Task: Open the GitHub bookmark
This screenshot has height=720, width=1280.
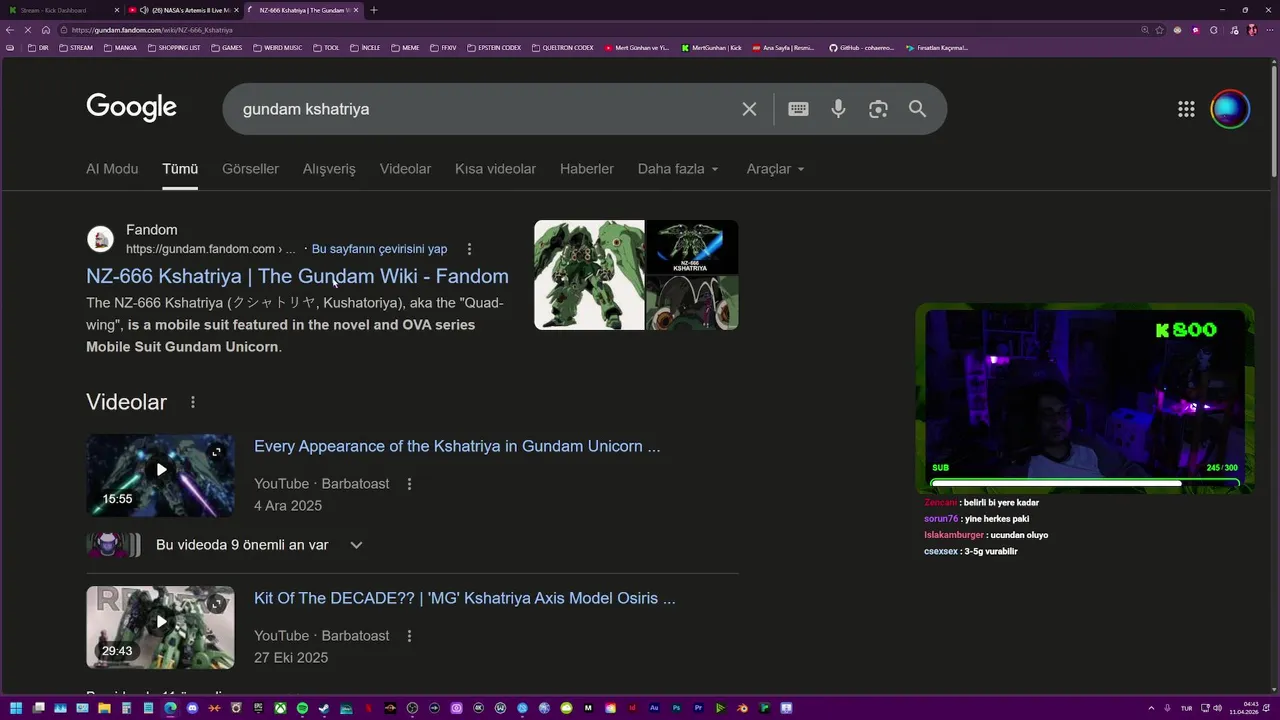Action: tap(860, 47)
